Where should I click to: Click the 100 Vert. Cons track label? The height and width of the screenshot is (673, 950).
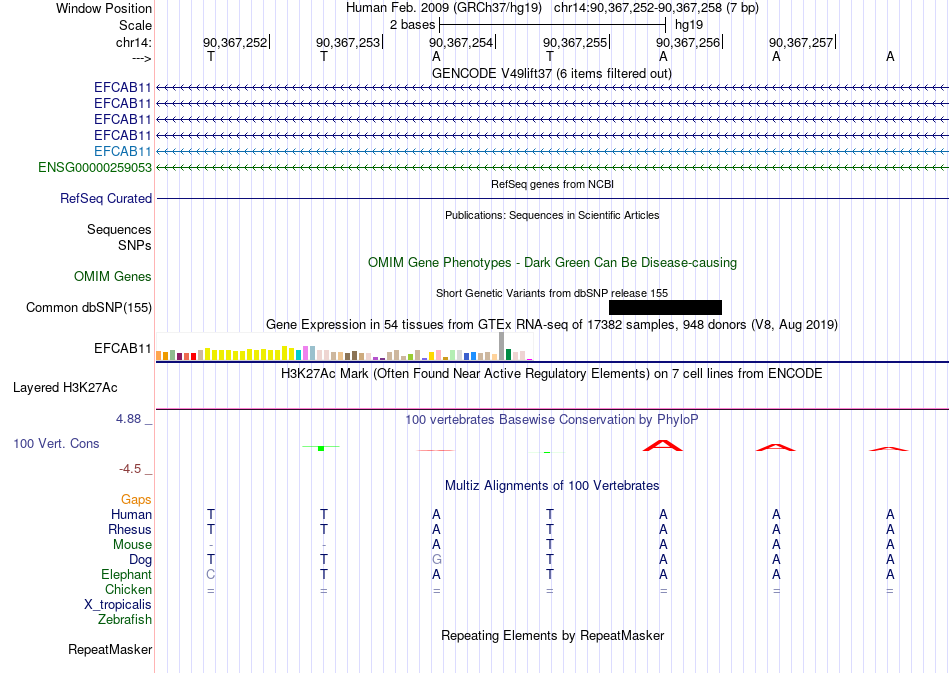pos(56,443)
